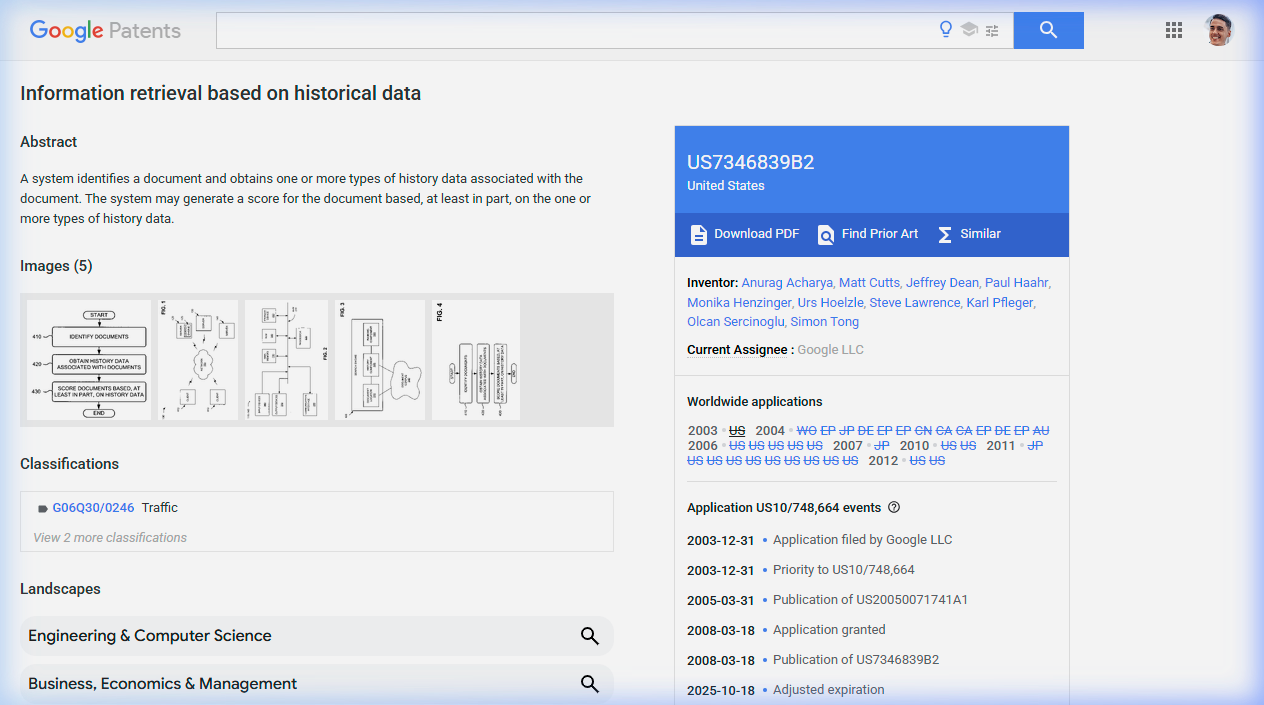Click Publication of US20050071741A1 event
Image resolution: width=1264 pixels, height=705 pixels.
(871, 600)
